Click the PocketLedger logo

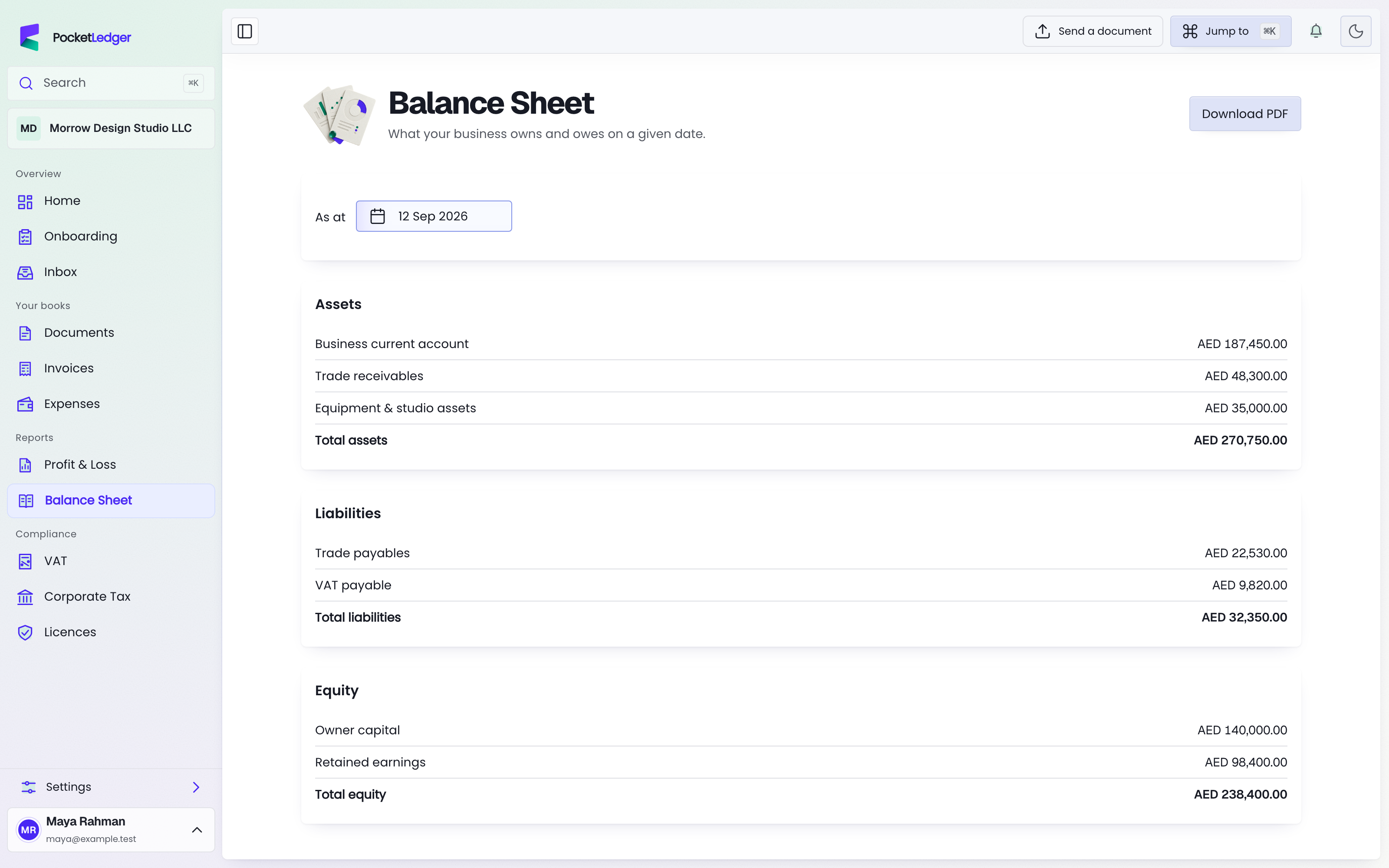[75, 37]
